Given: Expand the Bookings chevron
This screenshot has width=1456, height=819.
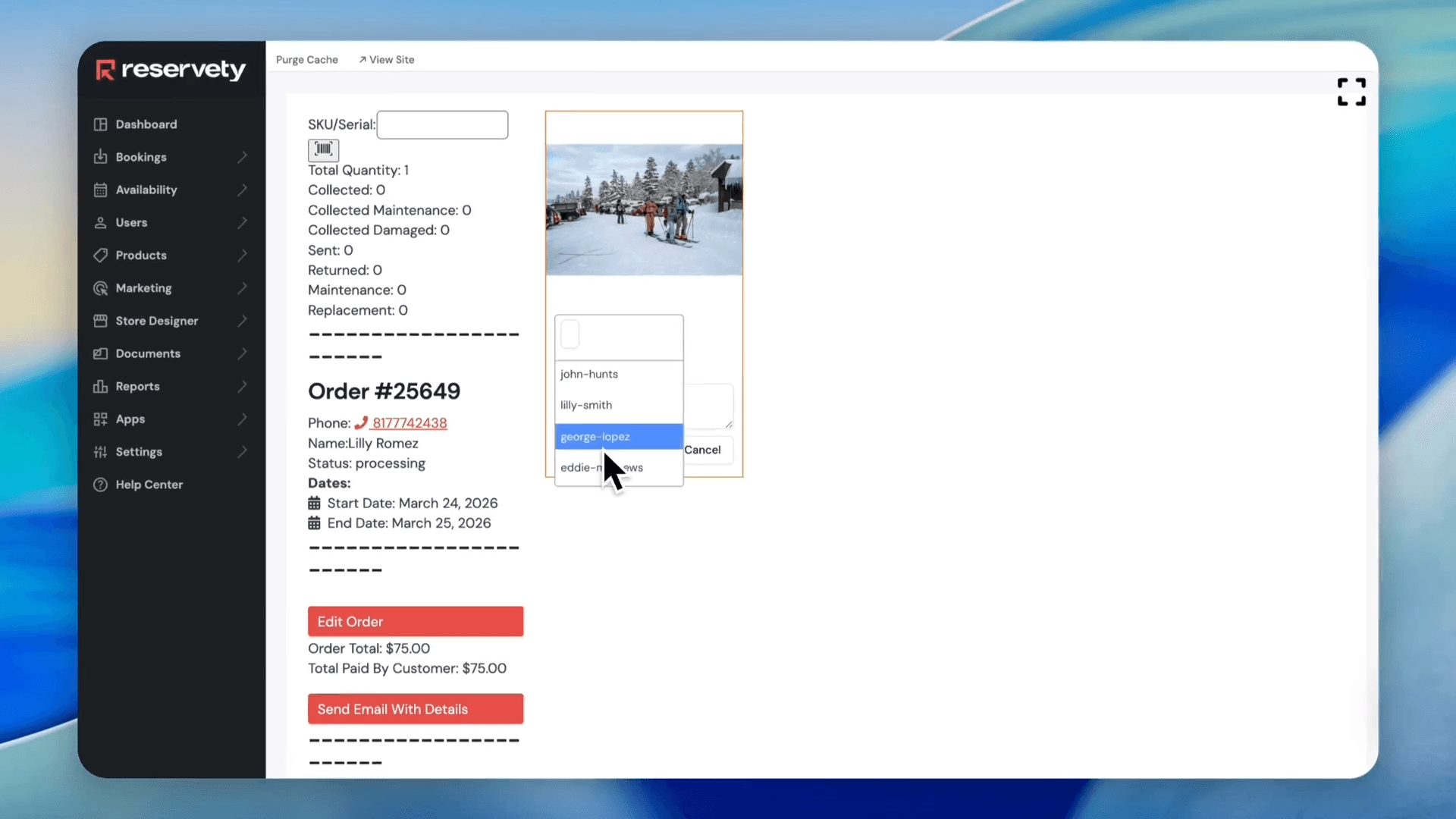Looking at the screenshot, I should [x=242, y=157].
